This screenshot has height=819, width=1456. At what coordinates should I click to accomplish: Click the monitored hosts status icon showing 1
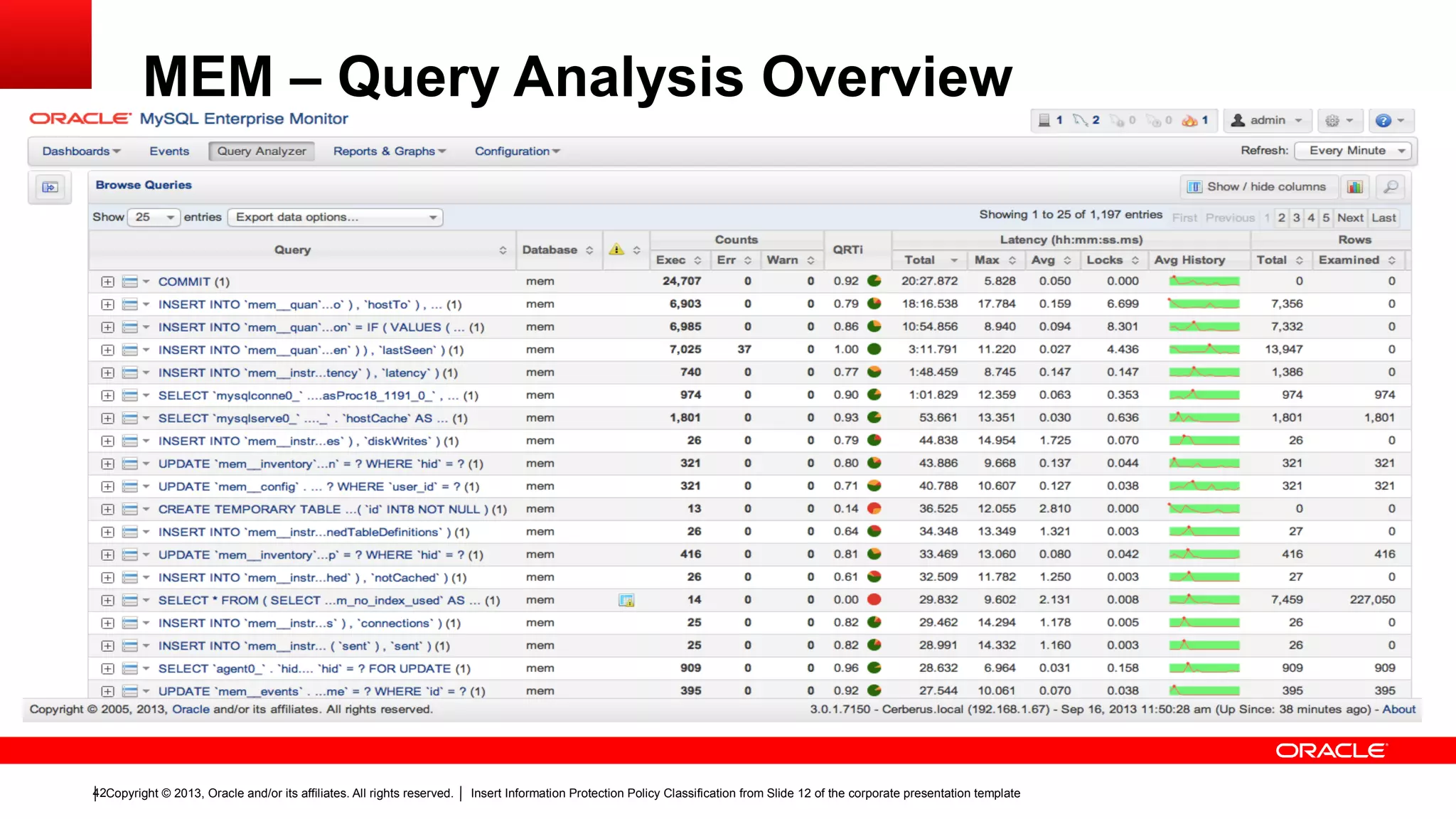[1050, 120]
